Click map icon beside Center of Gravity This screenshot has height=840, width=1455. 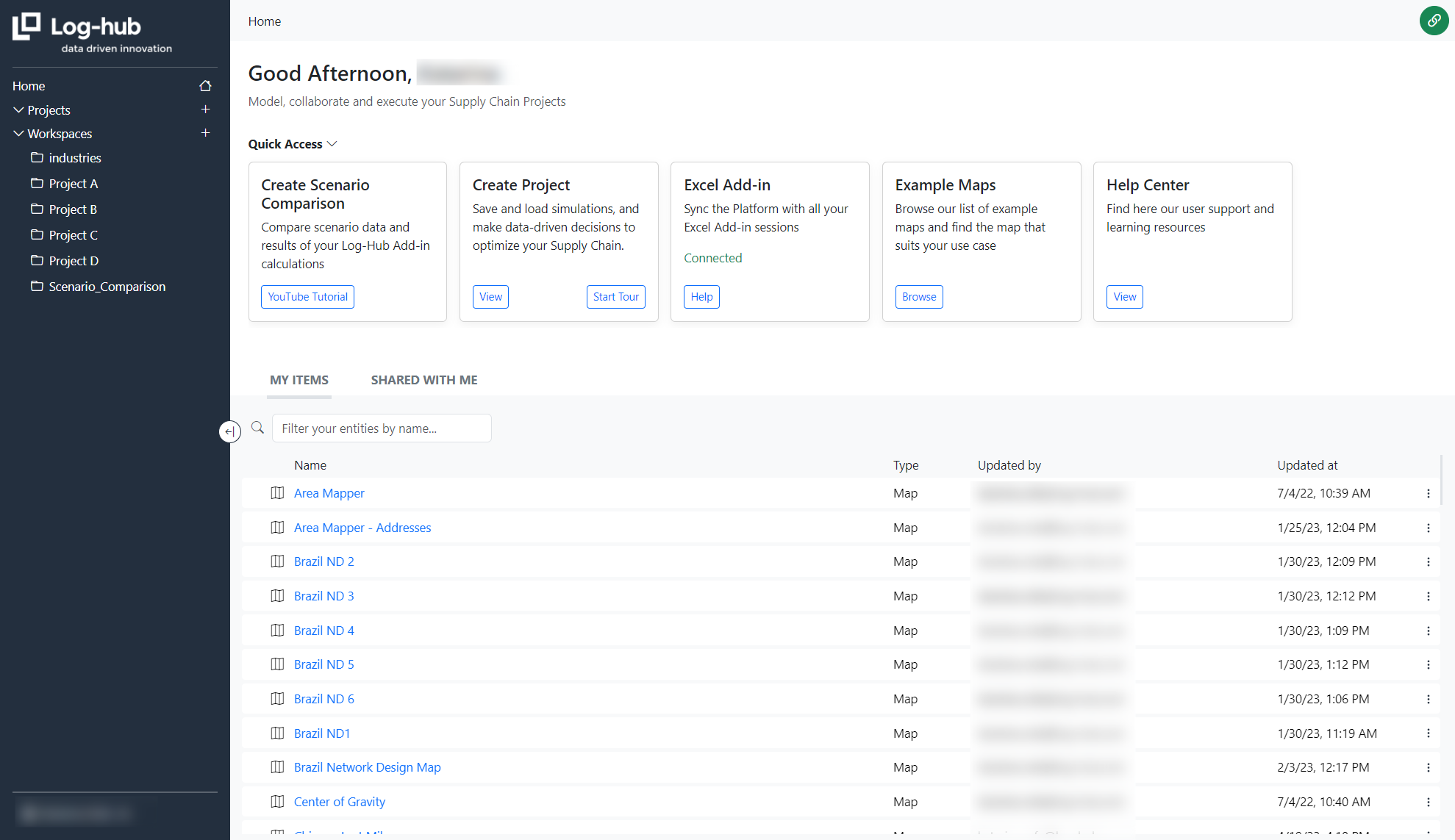(x=277, y=802)
